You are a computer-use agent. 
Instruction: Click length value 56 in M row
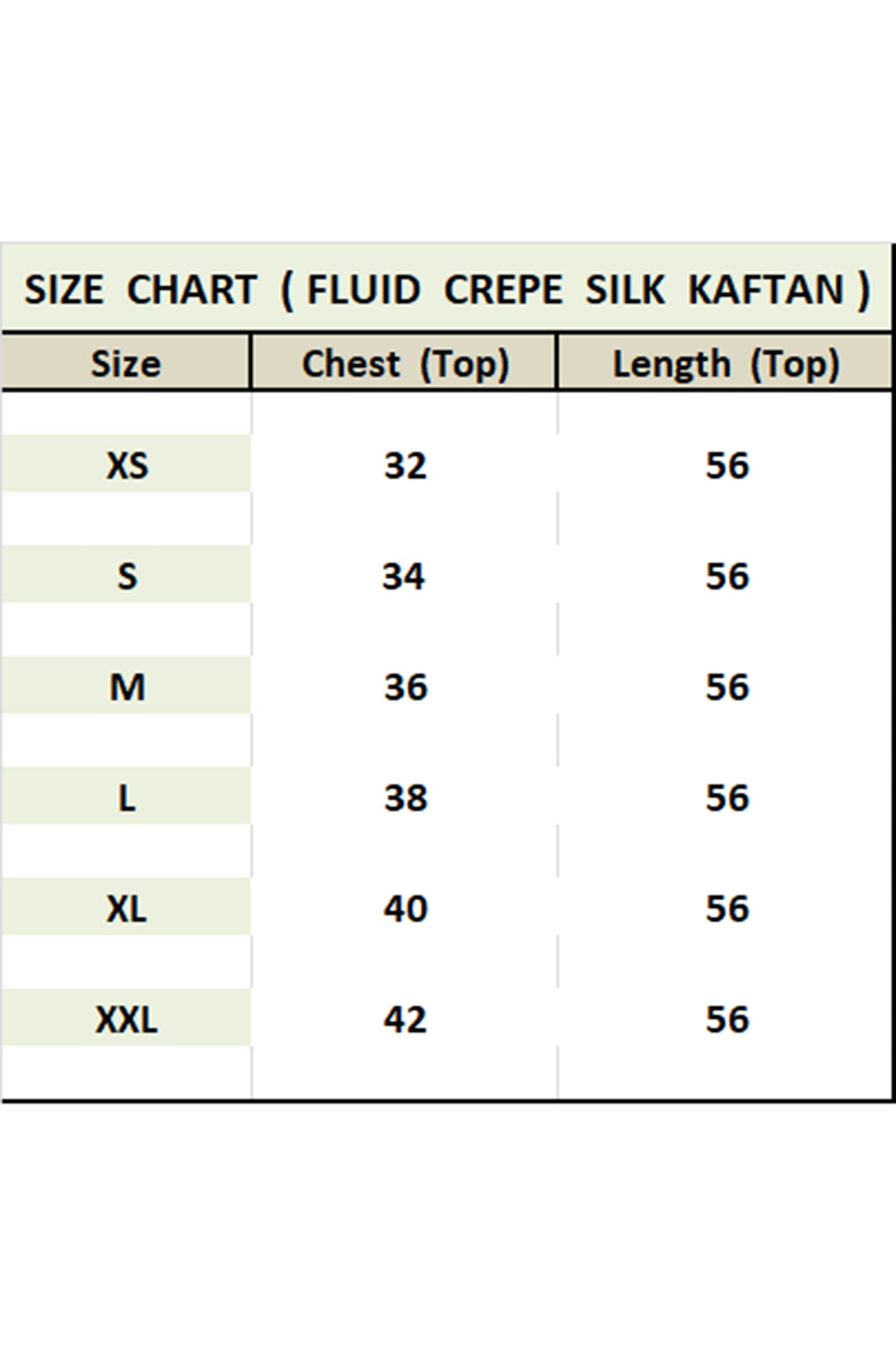click(727, 687)
